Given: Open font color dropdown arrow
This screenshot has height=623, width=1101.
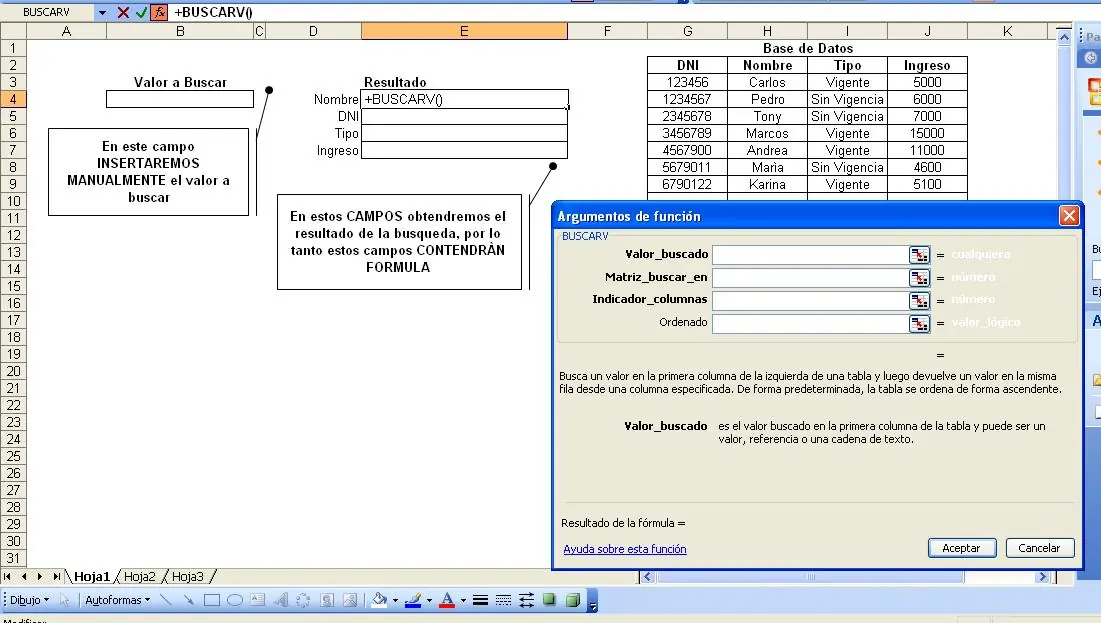Looking at the screenshot, I should [x=463, y=601].
